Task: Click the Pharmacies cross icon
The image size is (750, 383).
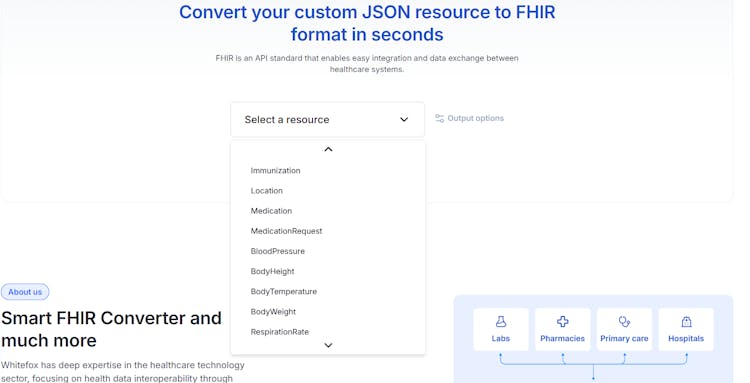Action: coord(562,322)
